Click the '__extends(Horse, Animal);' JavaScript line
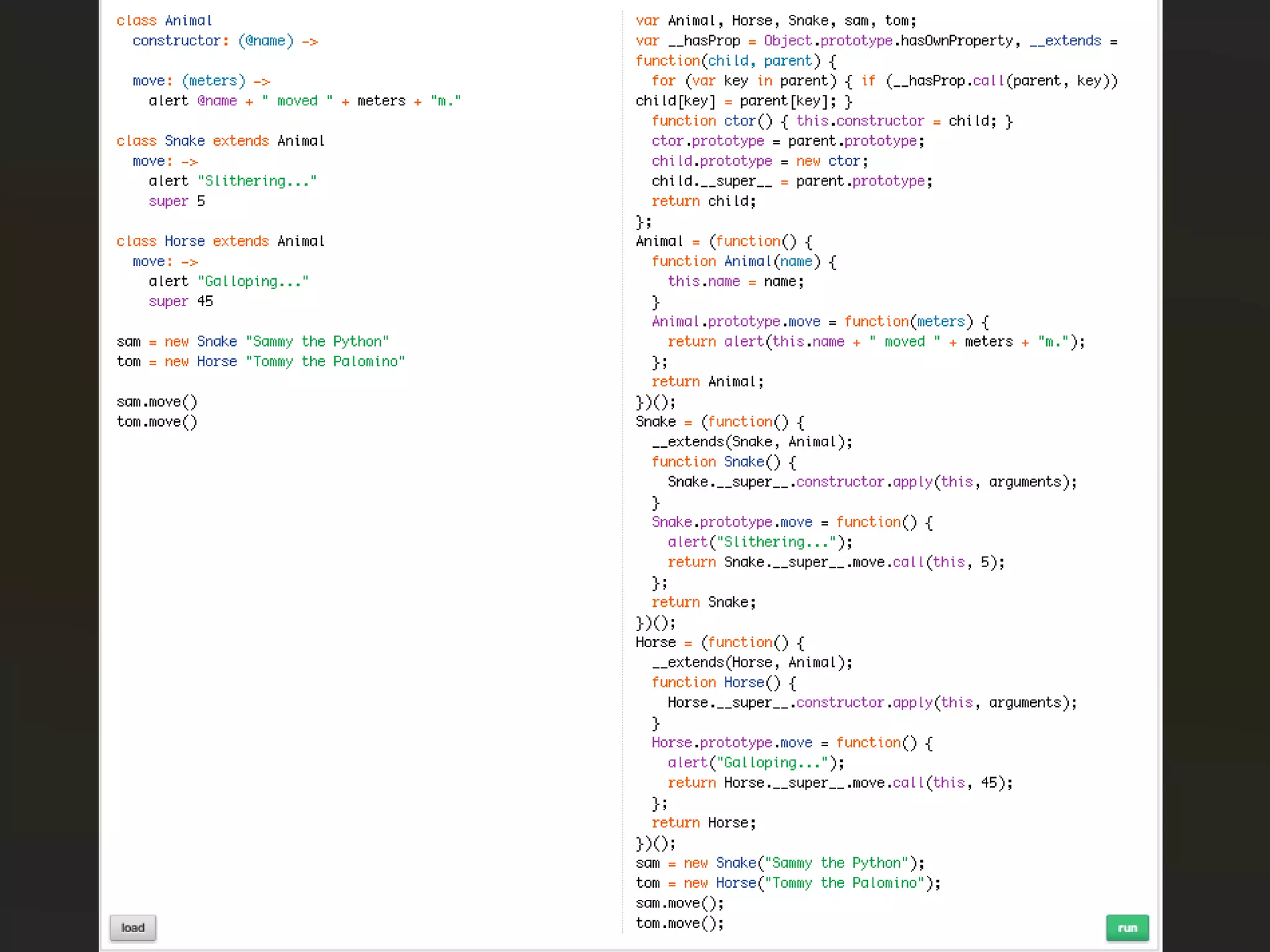This screenshot has height=952, width=1270. click(752, 663)
